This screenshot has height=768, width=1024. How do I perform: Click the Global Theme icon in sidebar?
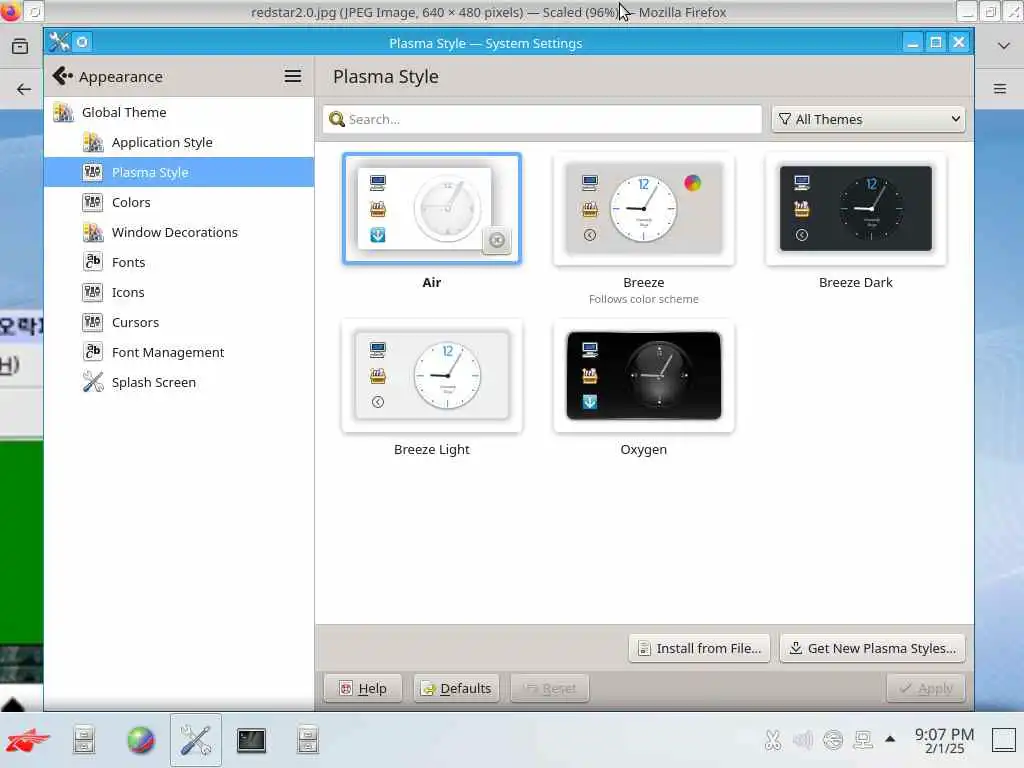click(63, 112)
